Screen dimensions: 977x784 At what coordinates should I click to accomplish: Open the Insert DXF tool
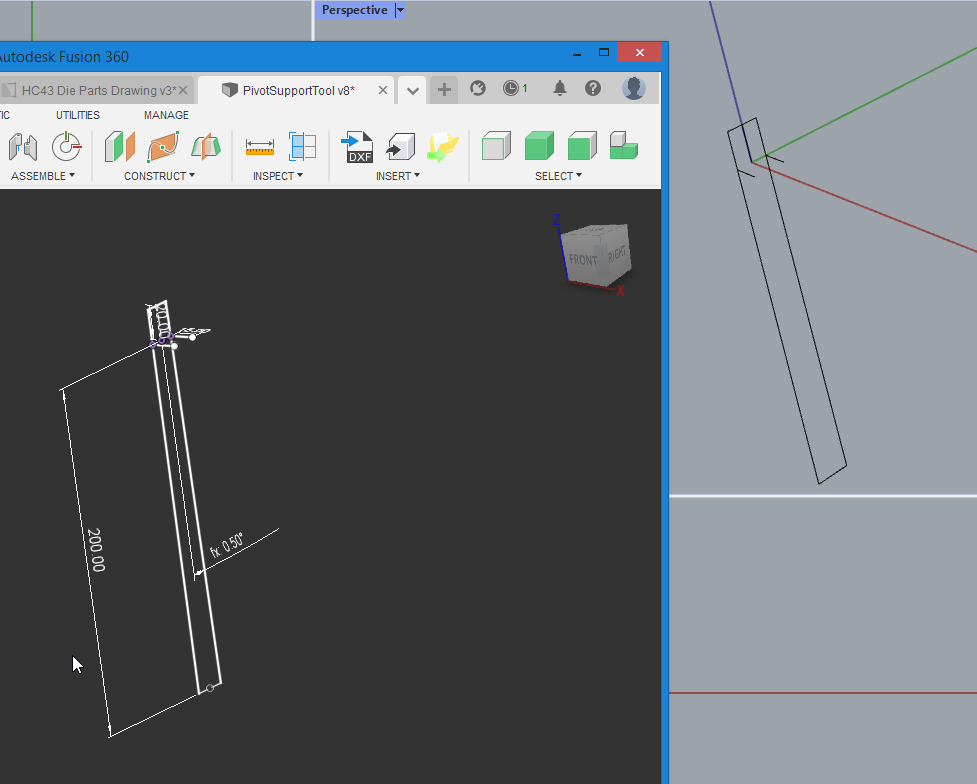[x=358, y=146]
